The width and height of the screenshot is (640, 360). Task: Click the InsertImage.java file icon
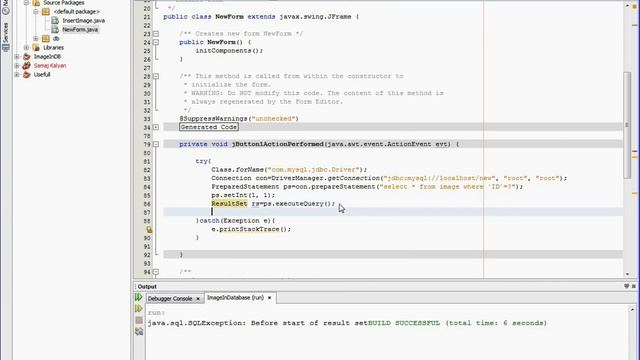(55, 20)
